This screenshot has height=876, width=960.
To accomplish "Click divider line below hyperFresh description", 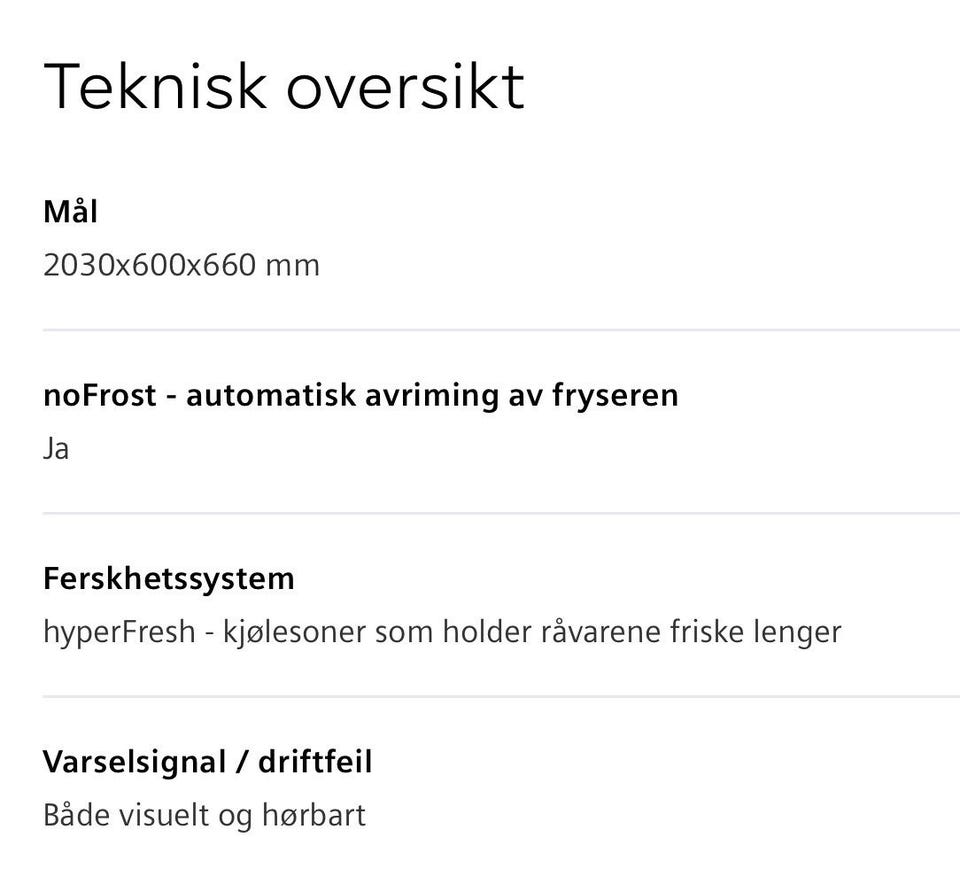I will pos(501,697).
